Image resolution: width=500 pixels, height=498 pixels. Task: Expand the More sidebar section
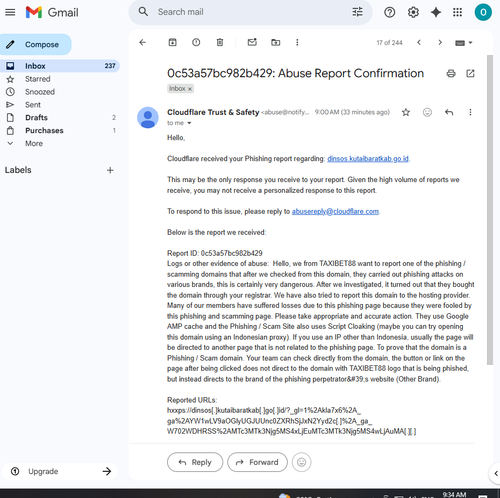point(34,143)
